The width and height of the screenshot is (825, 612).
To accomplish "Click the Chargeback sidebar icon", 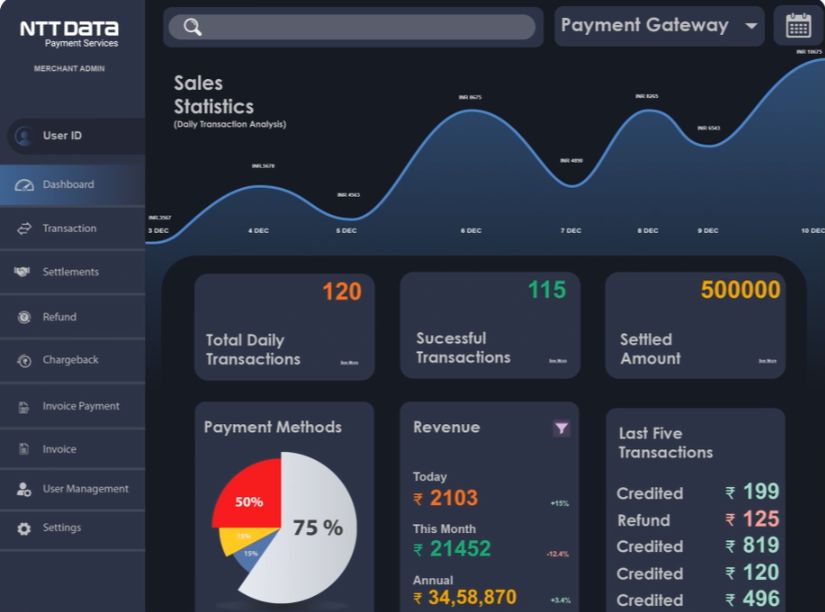I will click(x=24, y=361).
